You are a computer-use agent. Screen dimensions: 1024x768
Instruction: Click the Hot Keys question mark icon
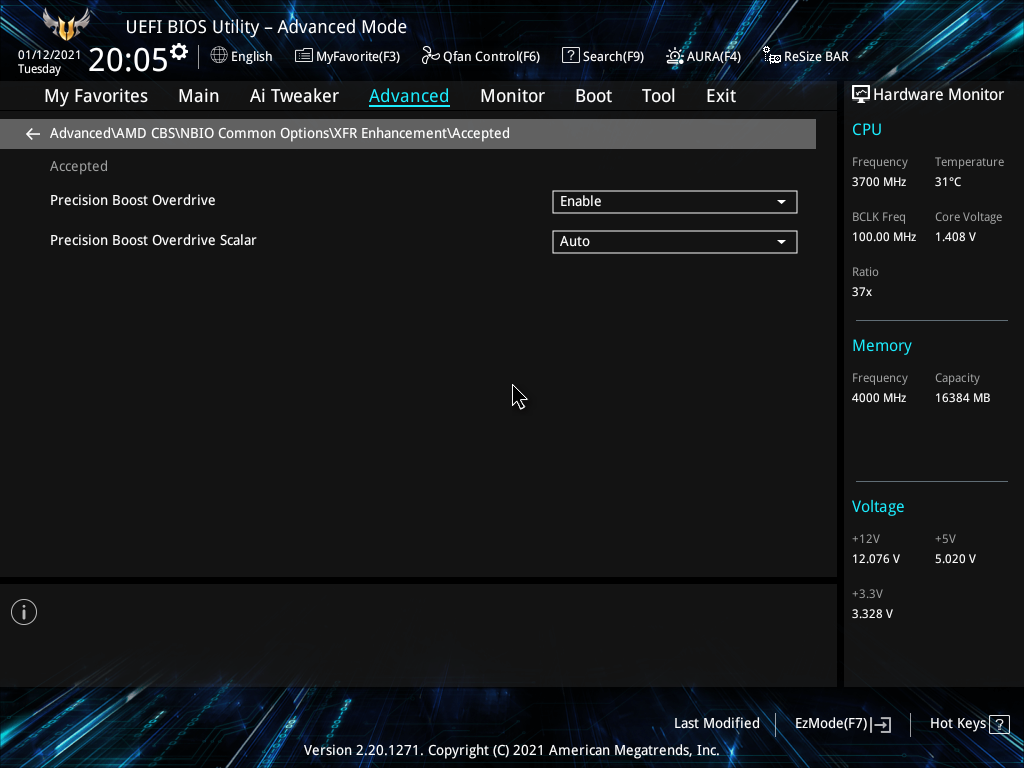pos(997,724)
